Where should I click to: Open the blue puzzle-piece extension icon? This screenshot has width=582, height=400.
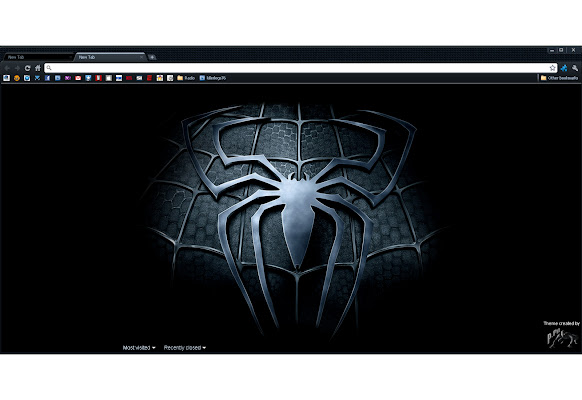[x=564, y=68]
